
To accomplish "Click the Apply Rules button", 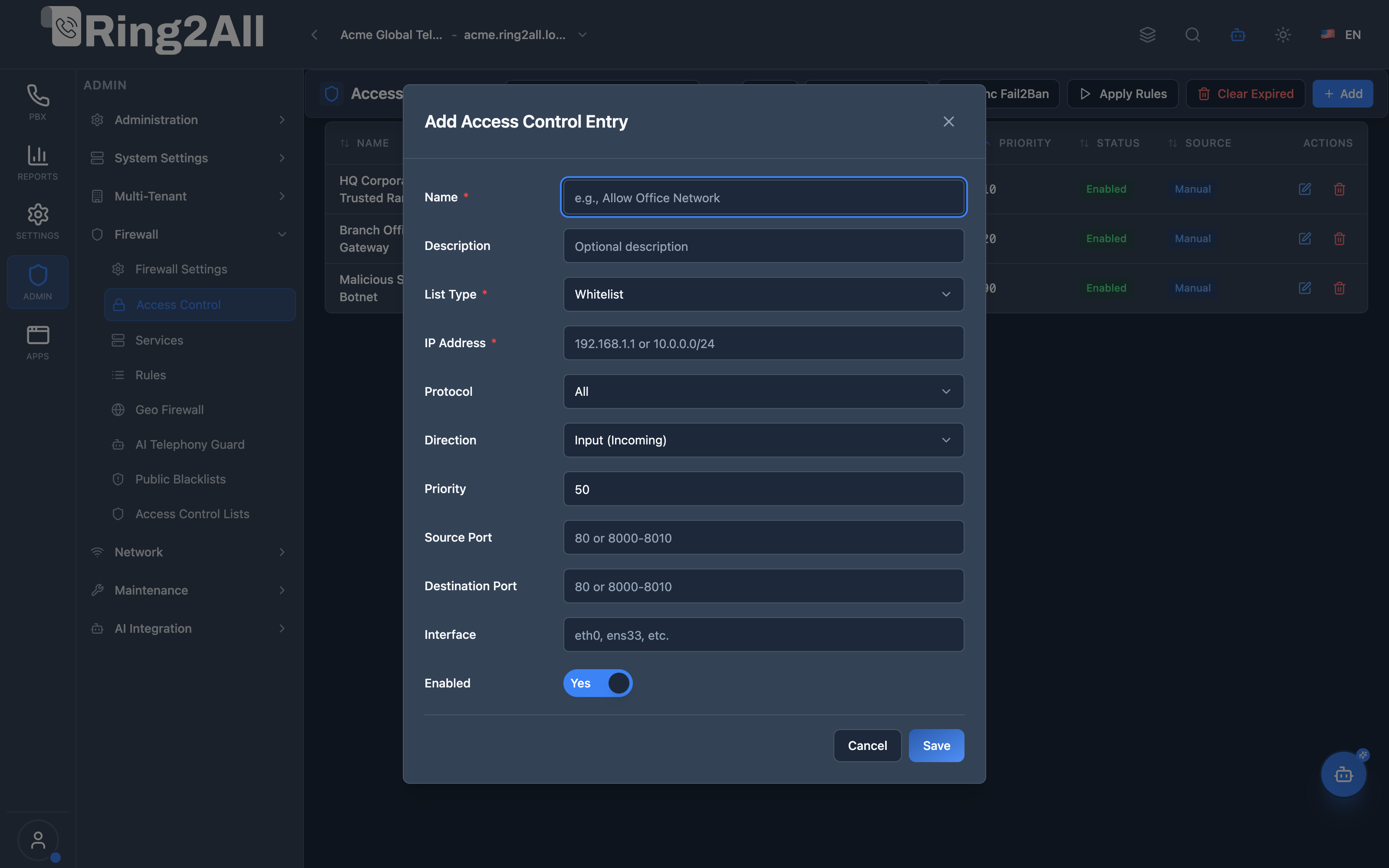I will (x=1122, y=94).
